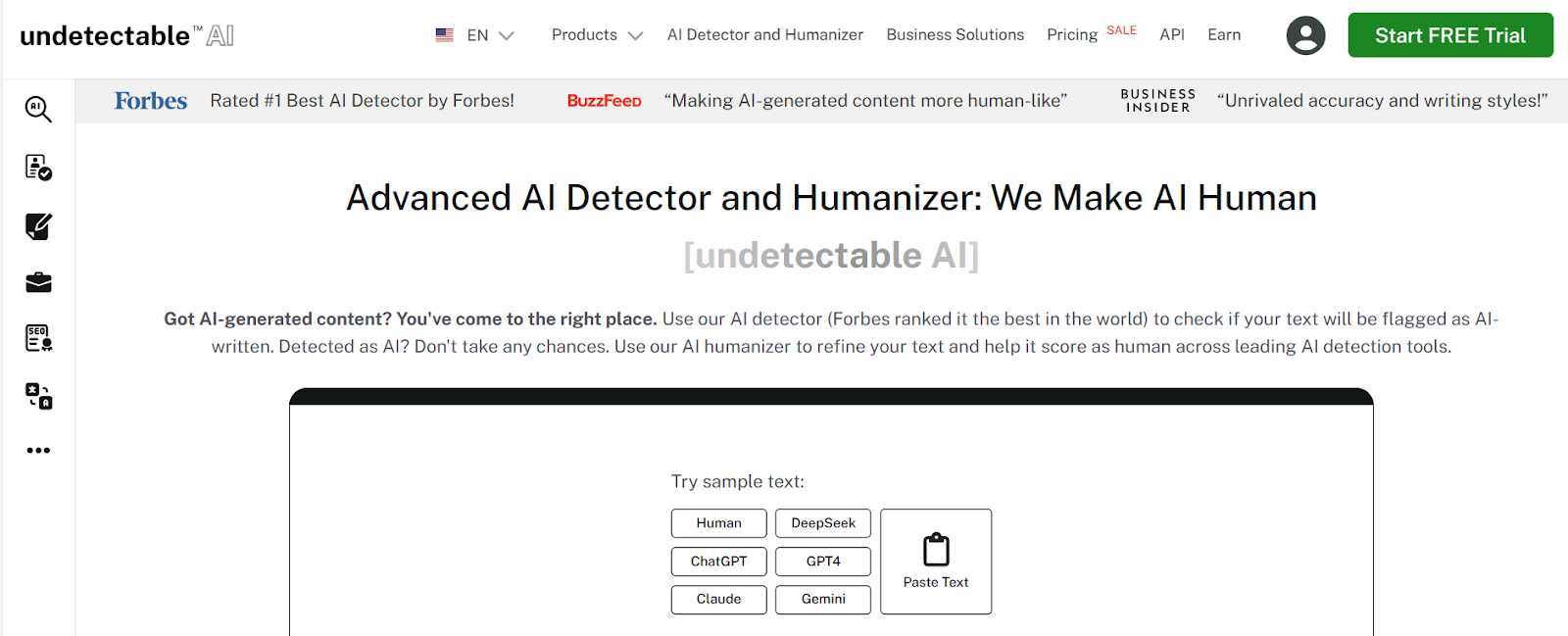Open the user account avatar icon

pyautogui.click(x=1305, y=35)
